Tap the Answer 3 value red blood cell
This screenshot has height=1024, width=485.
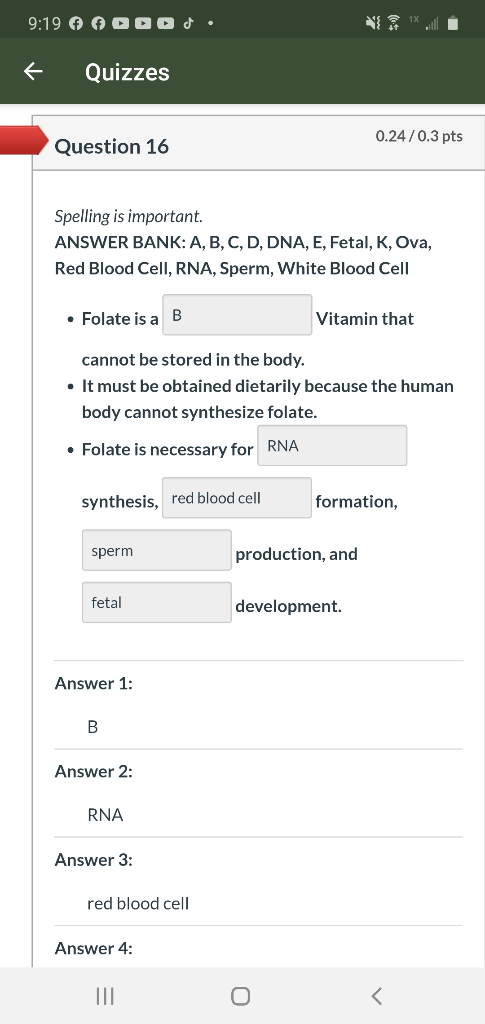pyautogui.click(x=138, y=904)
